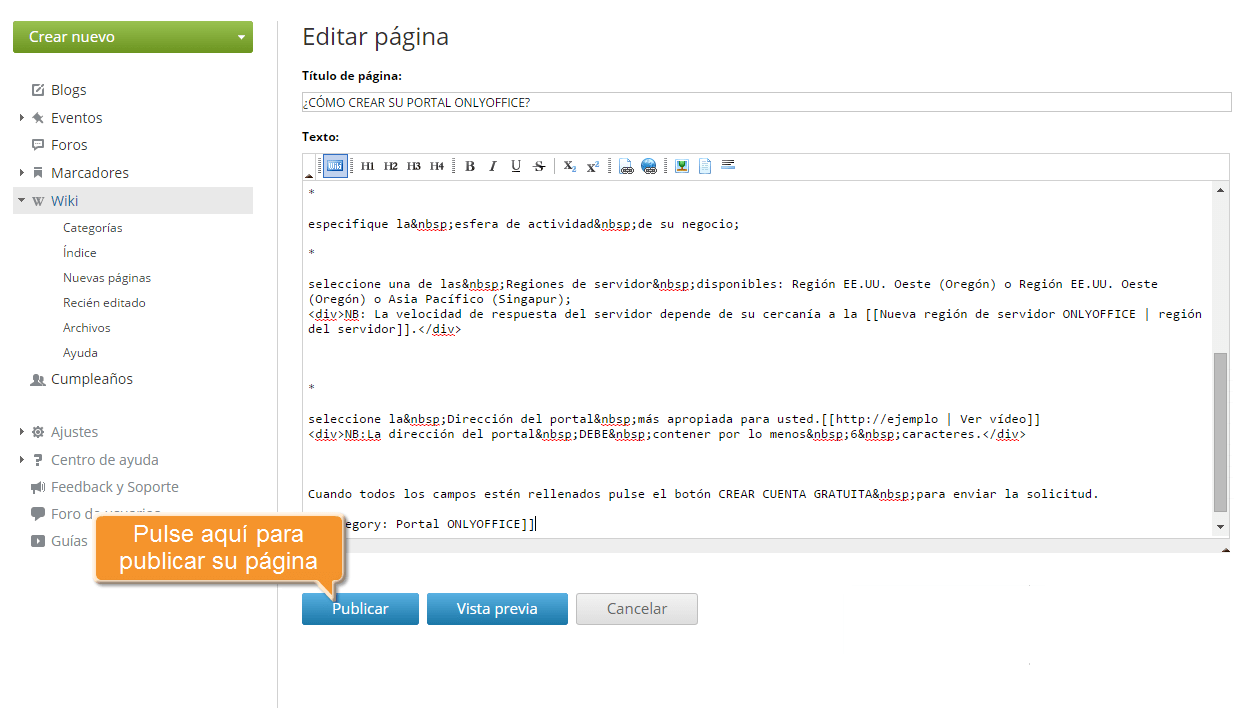Insert table of contents lines icon
The image size is (1240, 708).
pyautogui.click(x=728, y=164)
